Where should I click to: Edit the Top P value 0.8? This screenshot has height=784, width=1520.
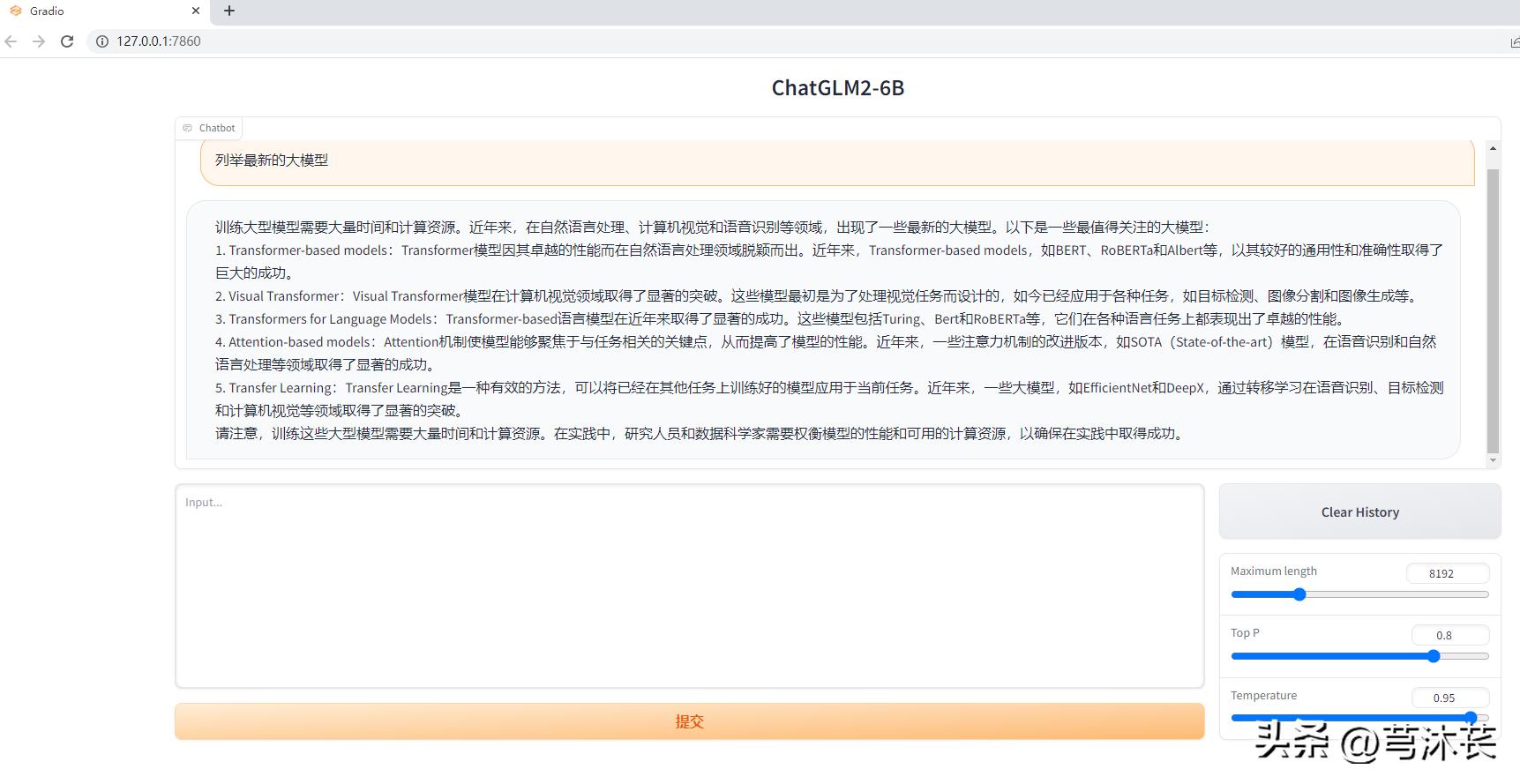pos(1450,635)
